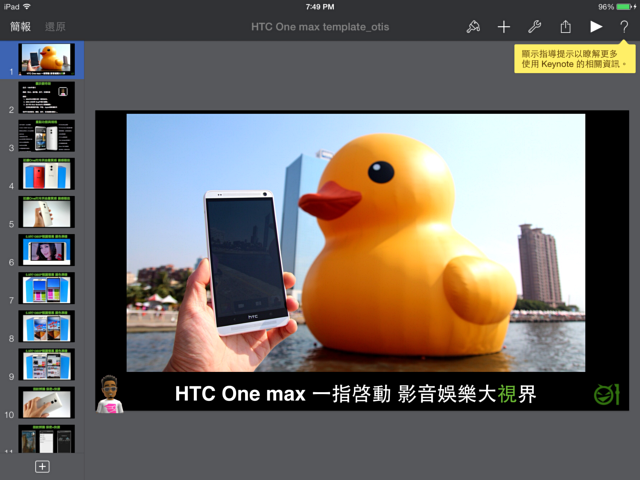Play the slideshow presentation
The image size is (640, 480).
(596, 27)
